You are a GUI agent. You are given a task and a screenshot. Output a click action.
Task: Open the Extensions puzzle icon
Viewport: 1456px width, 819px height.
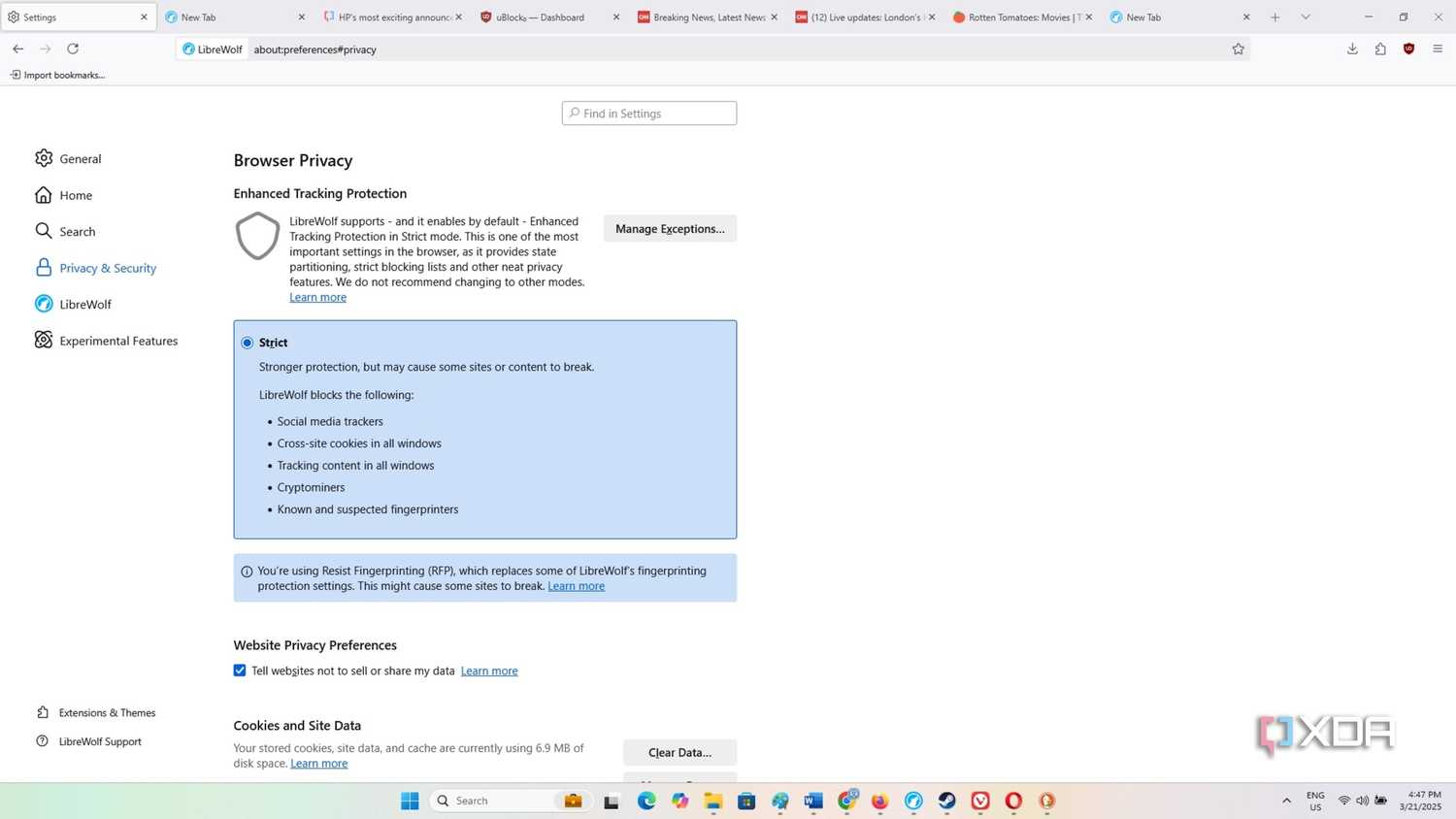tap(1380, 49)
